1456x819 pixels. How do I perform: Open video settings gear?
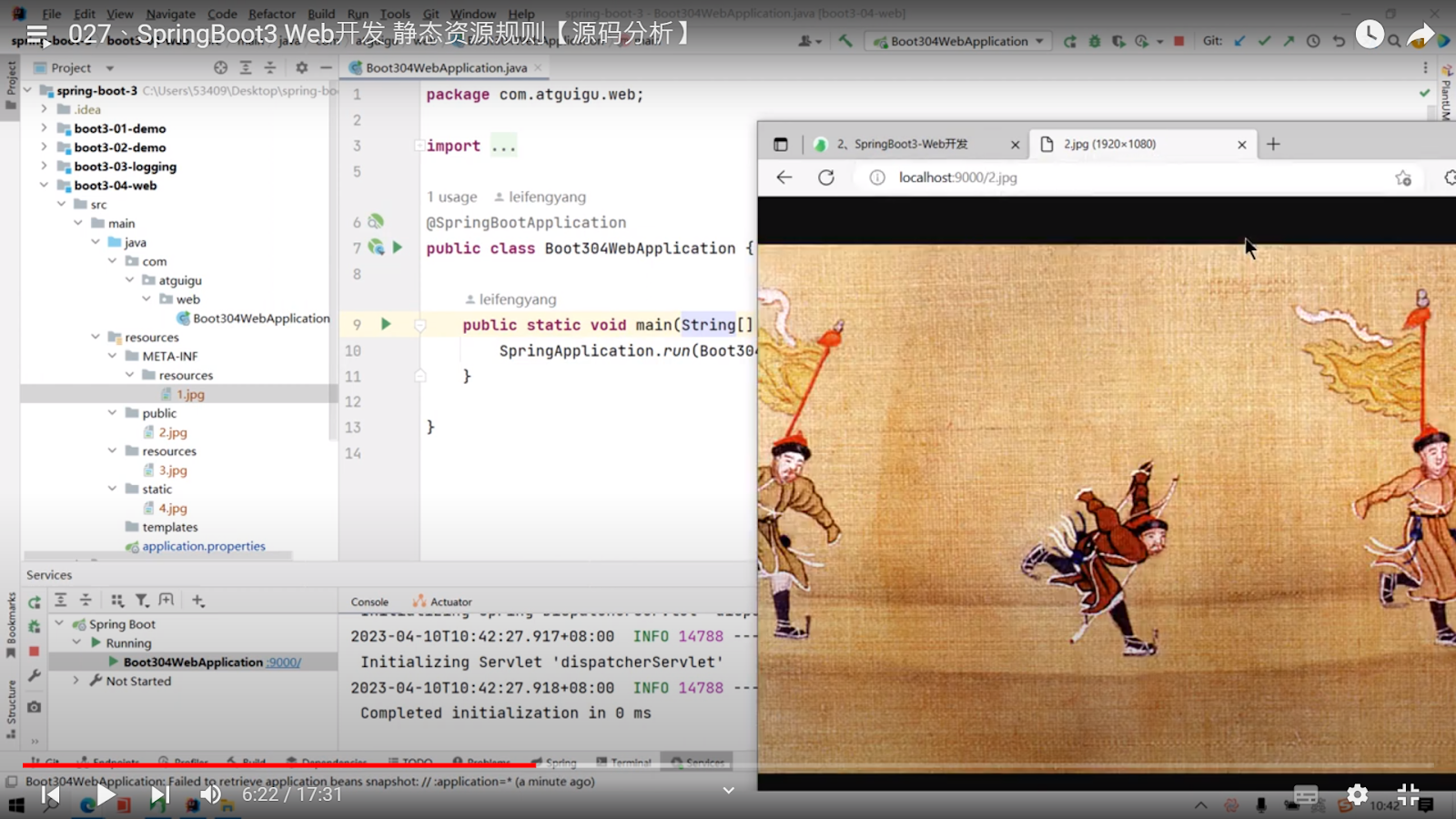click(x=1357, y=795)
